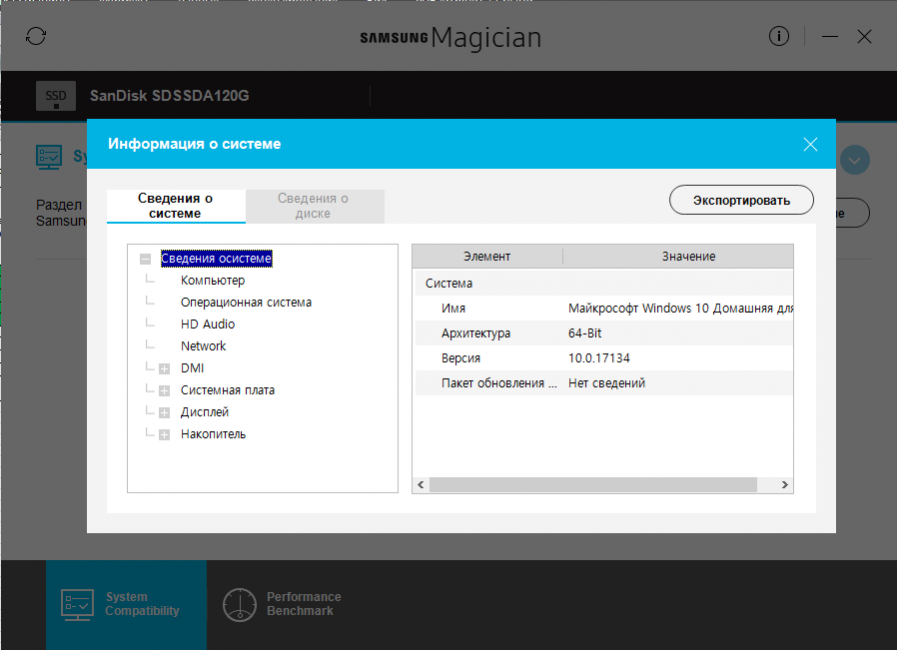Open Performance Benchmark gauge icon

click(x=240, y=603)
